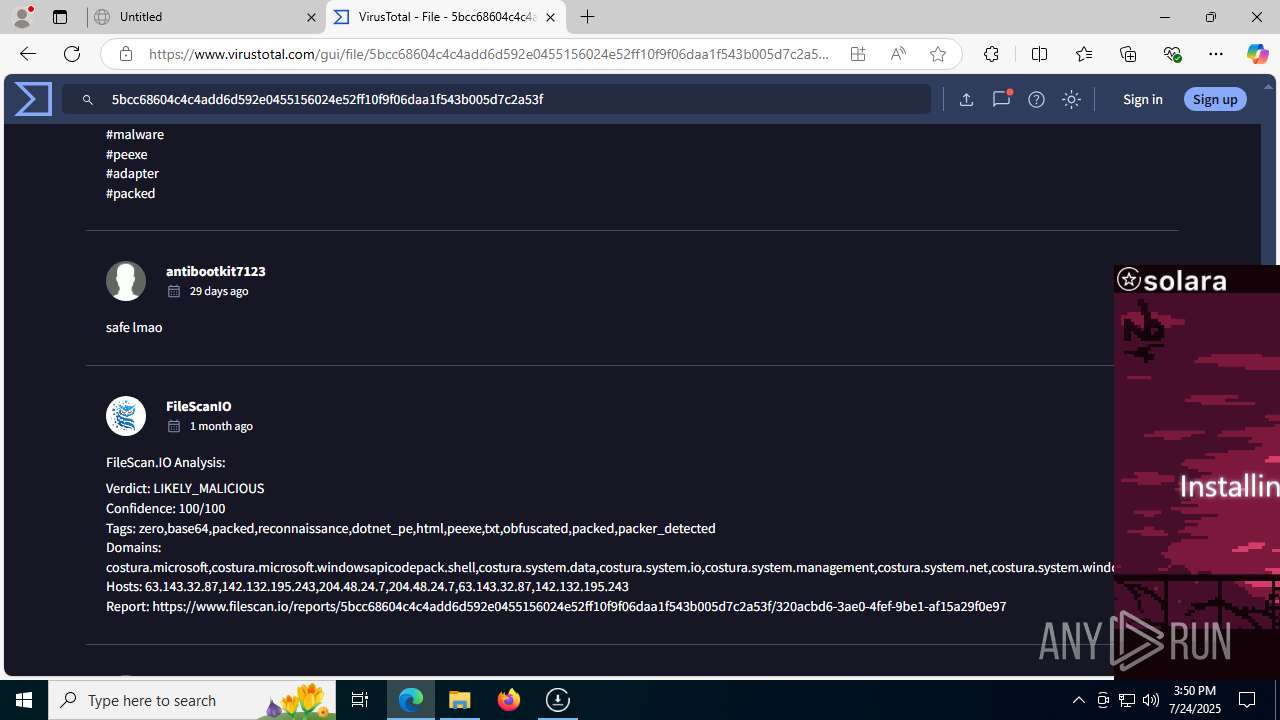Click the 'Confidence: 100/100' line
The height and width of the screenshot is (720, 1280).
point(166,508)
